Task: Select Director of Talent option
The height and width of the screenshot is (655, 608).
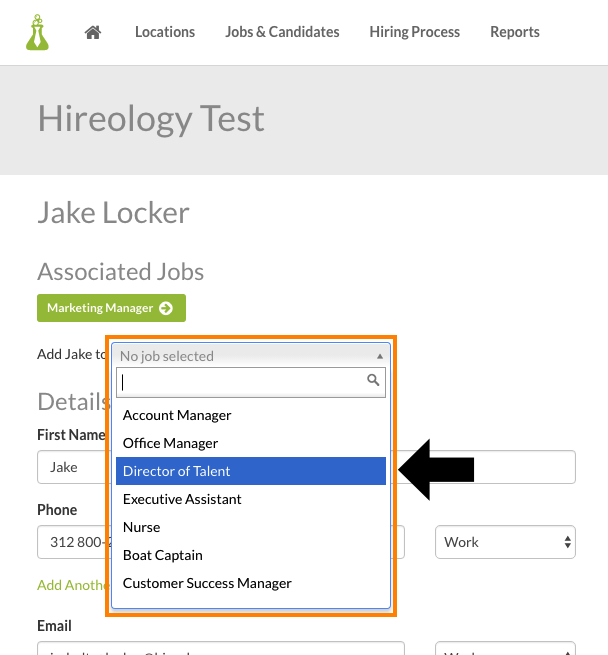Action: coord(251,471)
